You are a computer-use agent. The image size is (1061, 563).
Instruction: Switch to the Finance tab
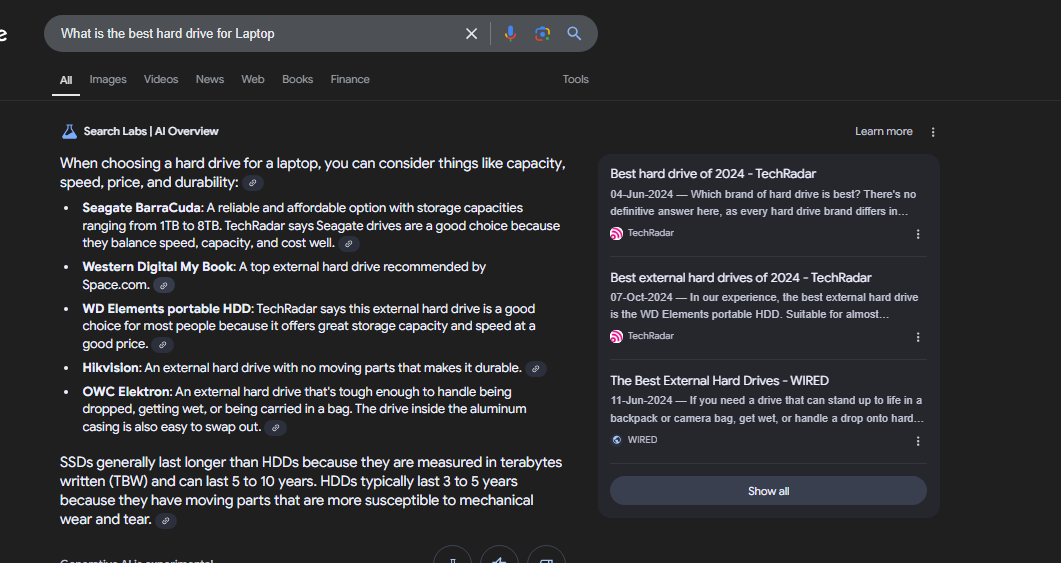pyautogui.click(x=350, y=79)
